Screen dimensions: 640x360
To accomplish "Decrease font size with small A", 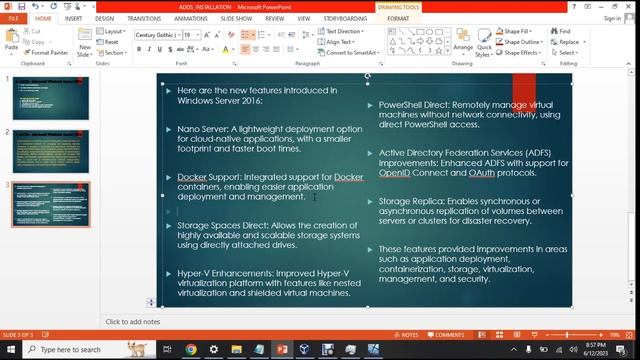I will coord(217,35).
